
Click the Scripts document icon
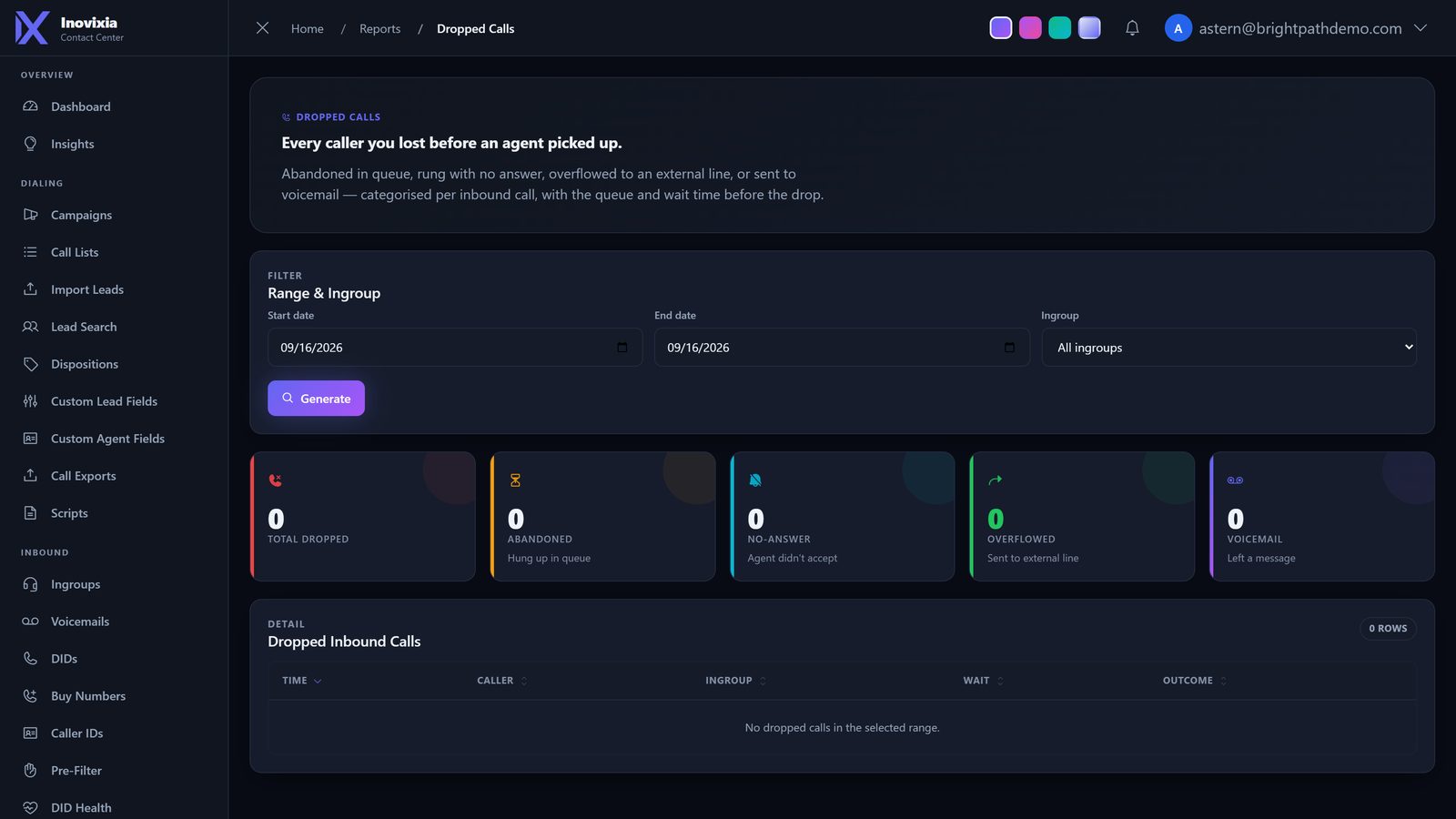pos(30,513)
